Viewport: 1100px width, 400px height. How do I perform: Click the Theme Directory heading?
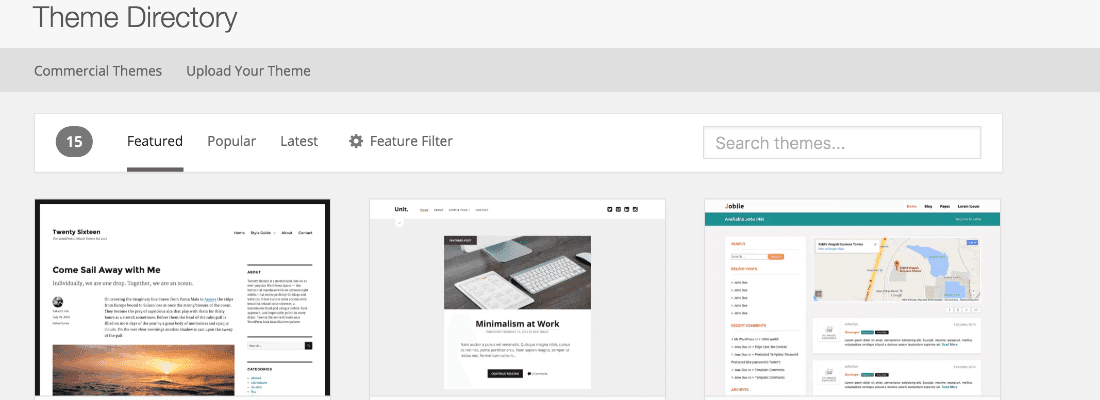coord(135,17)
